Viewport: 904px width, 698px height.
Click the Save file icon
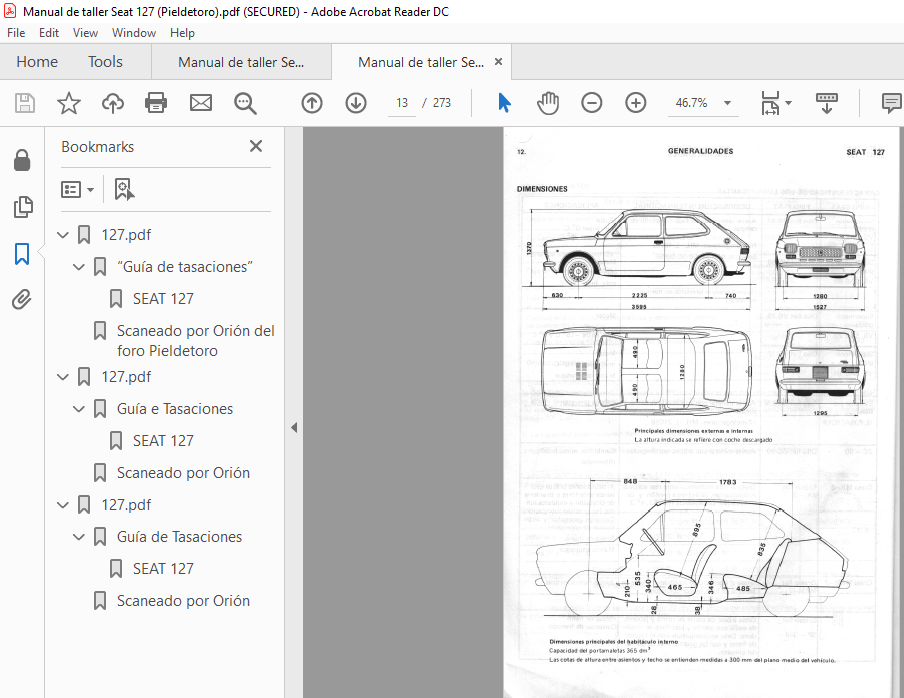(x=25, y=103)
